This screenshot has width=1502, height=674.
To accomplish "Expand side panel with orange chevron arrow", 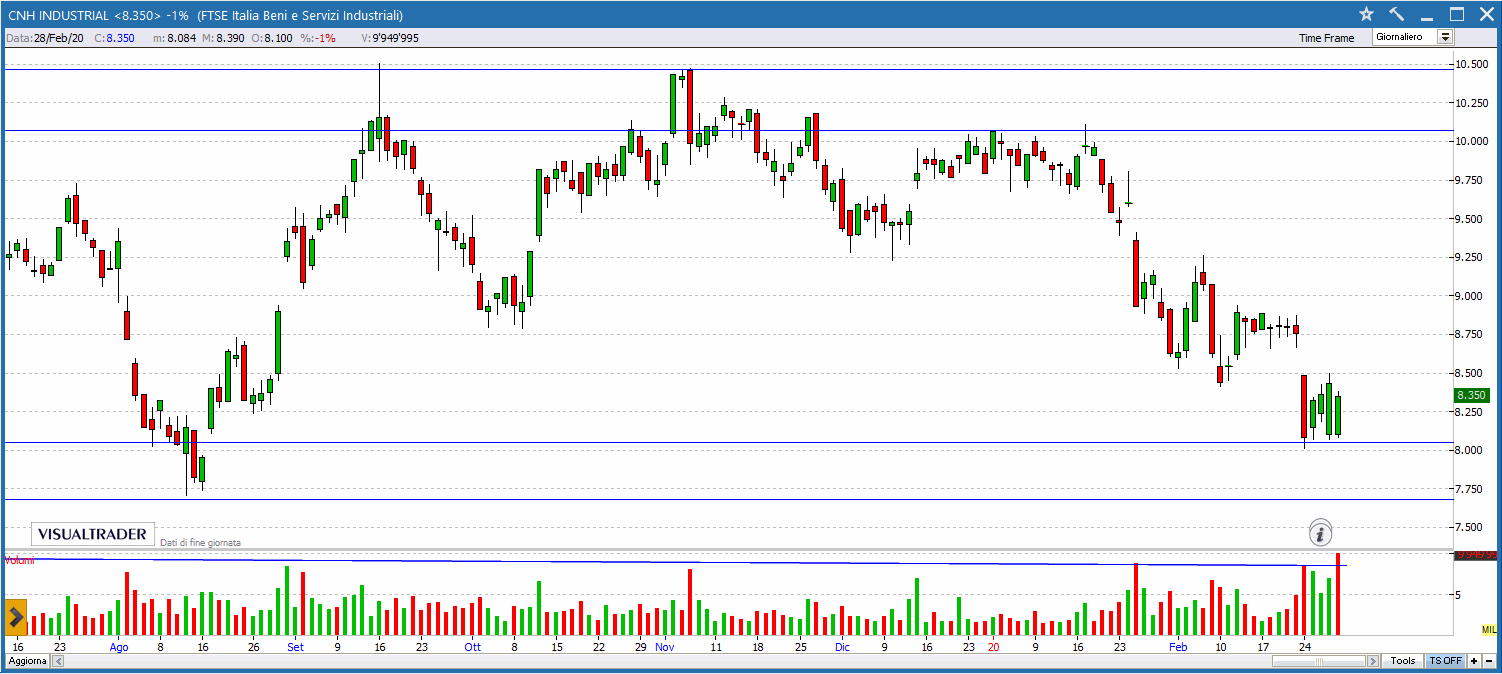I will (x=15, y=617).
